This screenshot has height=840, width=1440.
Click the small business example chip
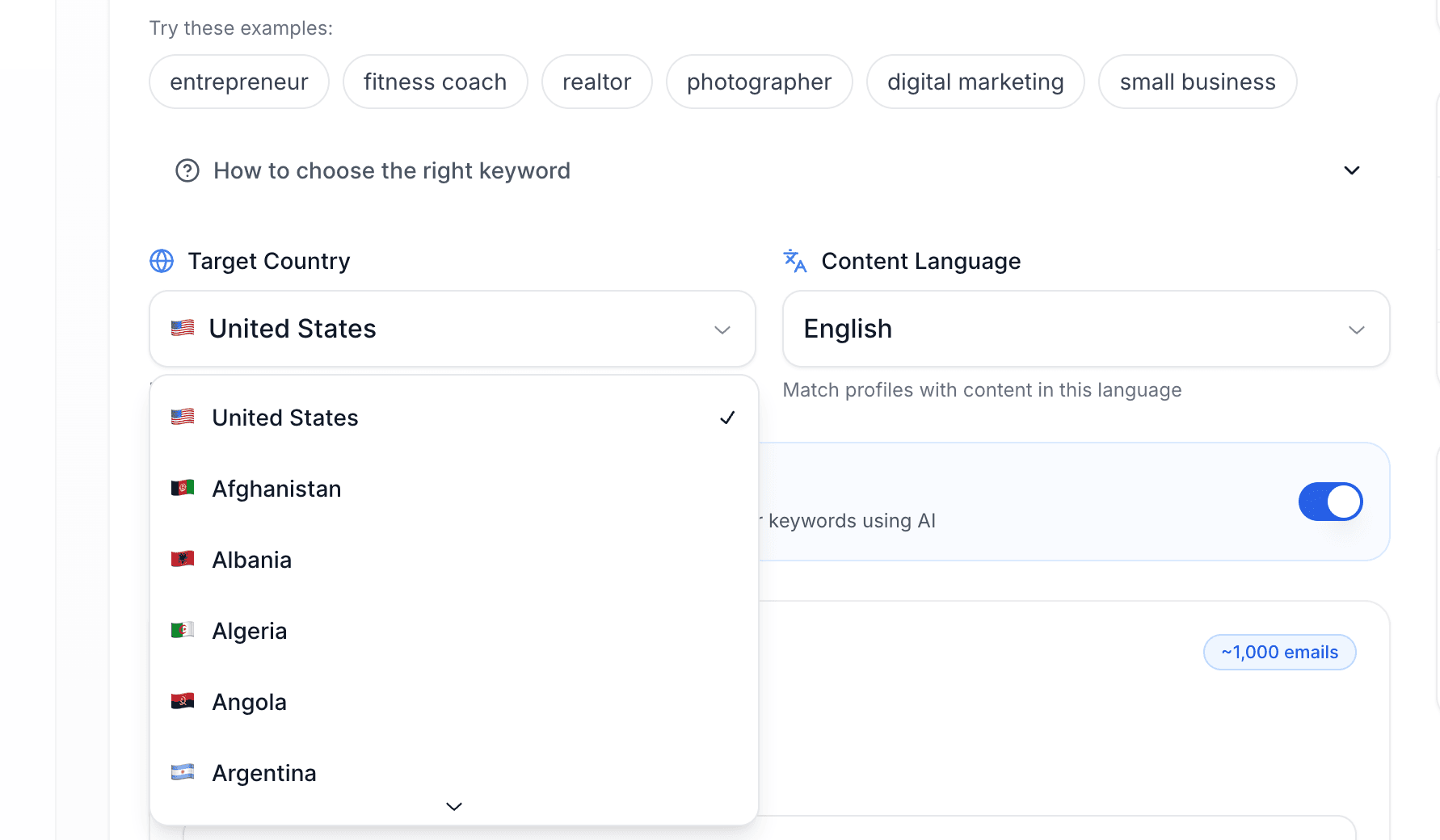(1198, 82)
